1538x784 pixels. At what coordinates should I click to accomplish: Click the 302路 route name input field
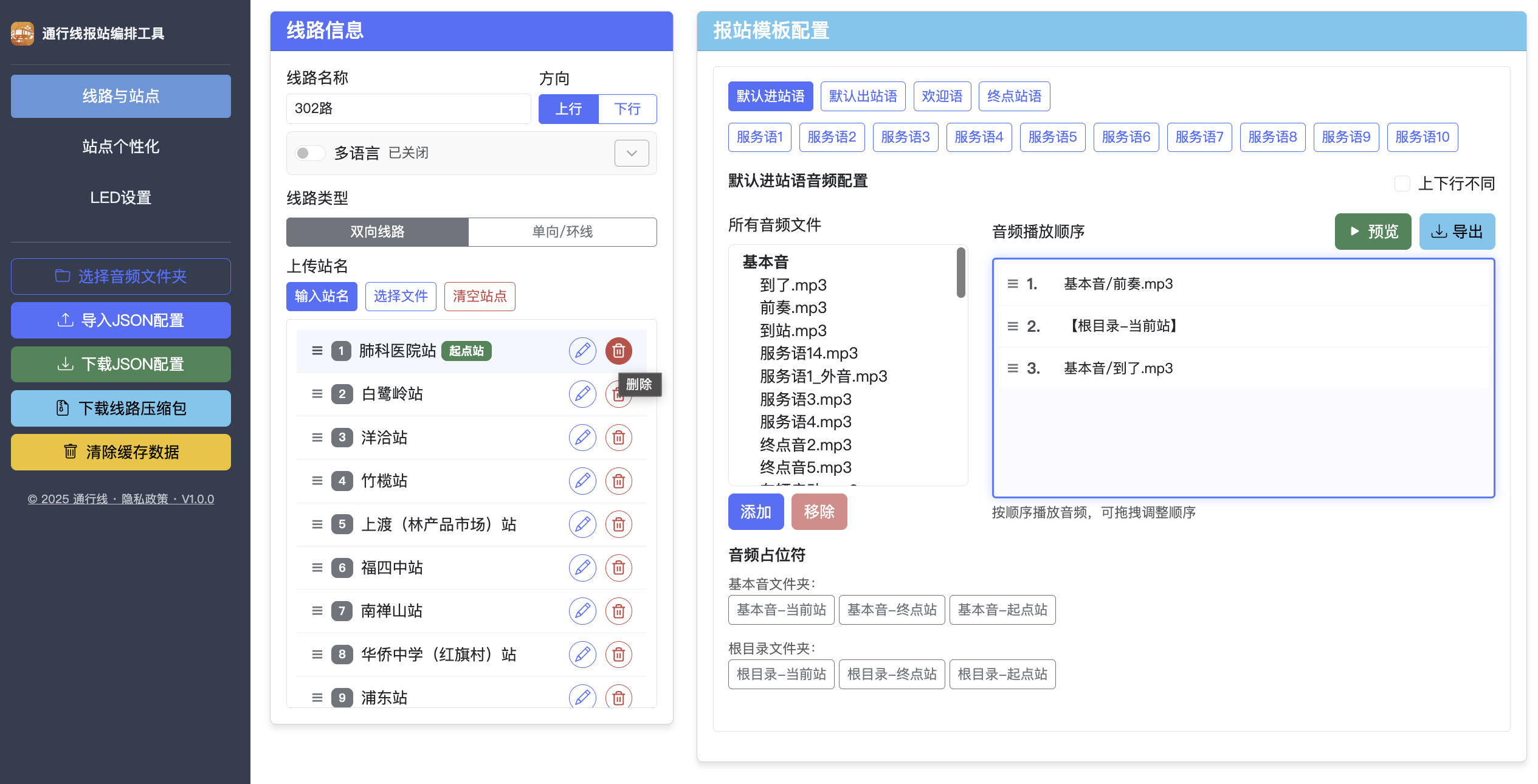pos(409,109)
